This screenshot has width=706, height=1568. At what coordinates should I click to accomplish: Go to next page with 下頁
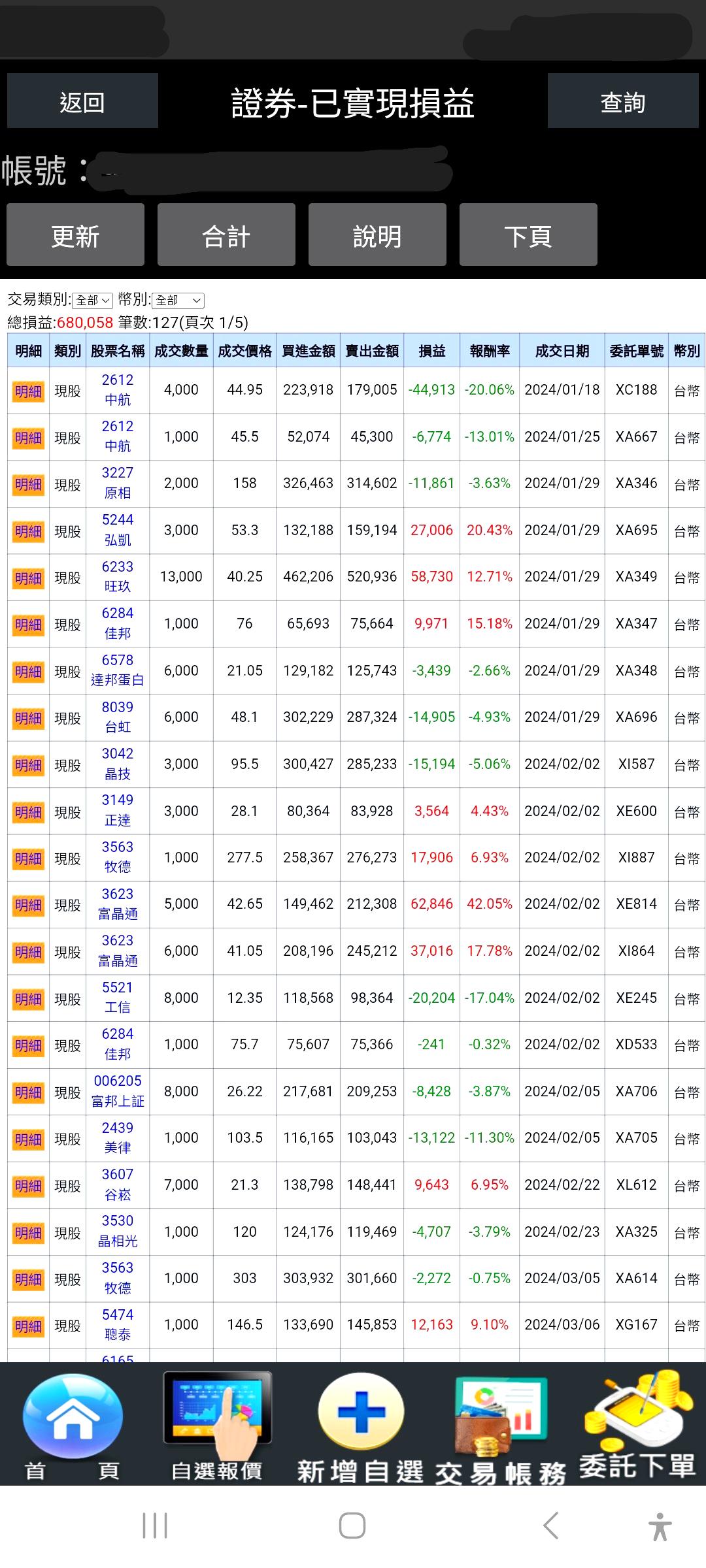coord(528,235)
